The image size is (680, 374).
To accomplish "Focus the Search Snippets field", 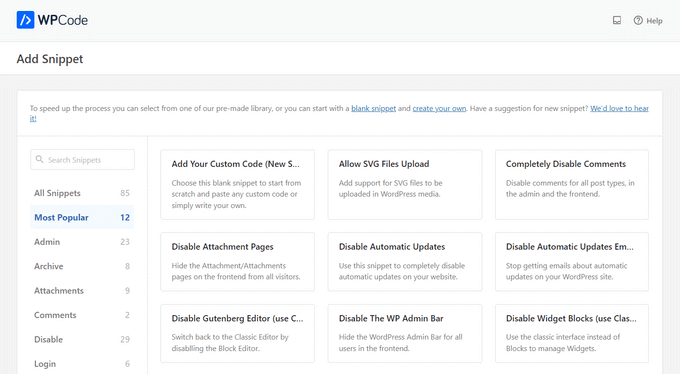I will (82, 160).
